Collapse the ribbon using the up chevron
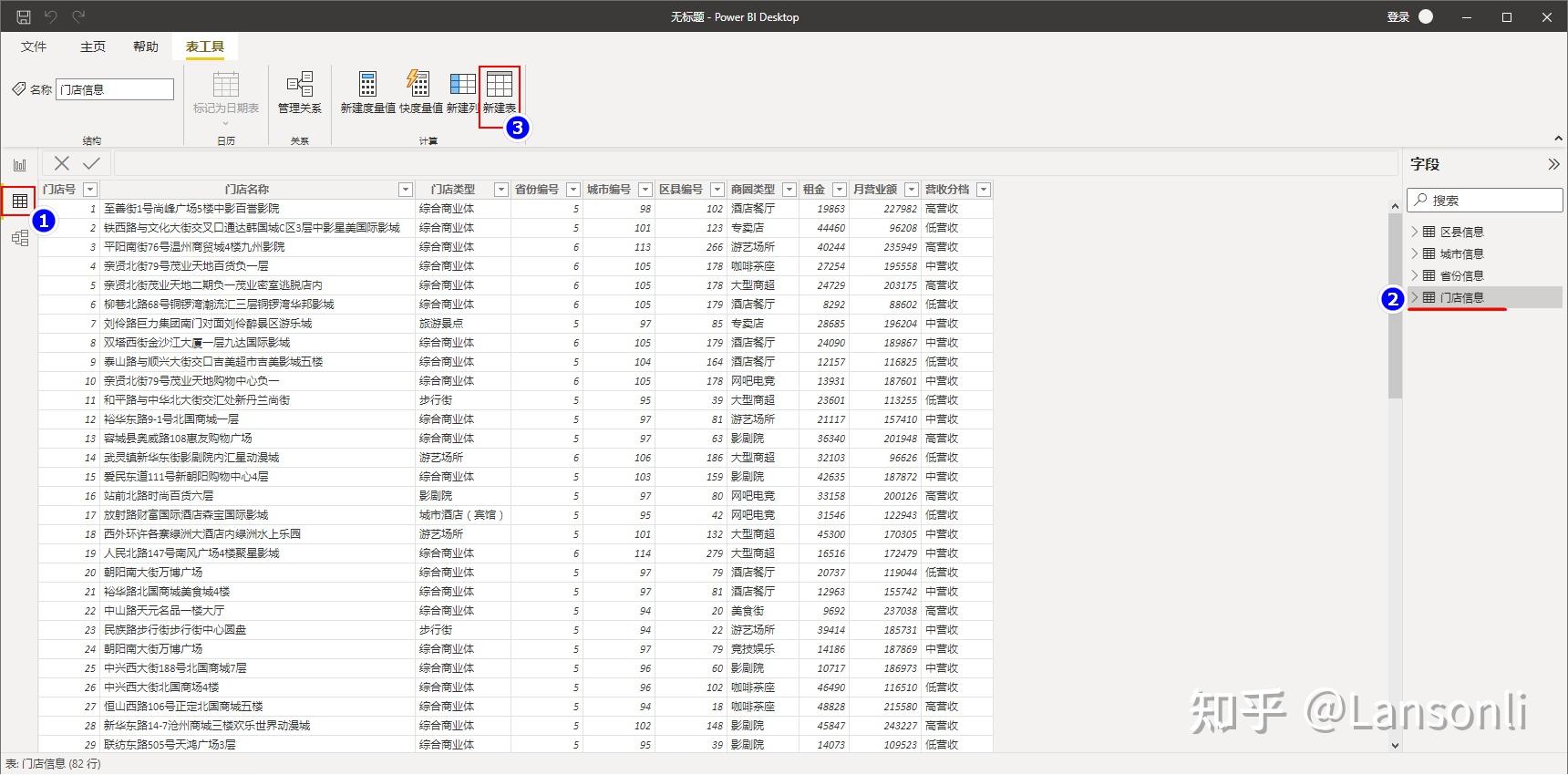The width and height of the screenshot is (1568, 775). (1558, 139)
